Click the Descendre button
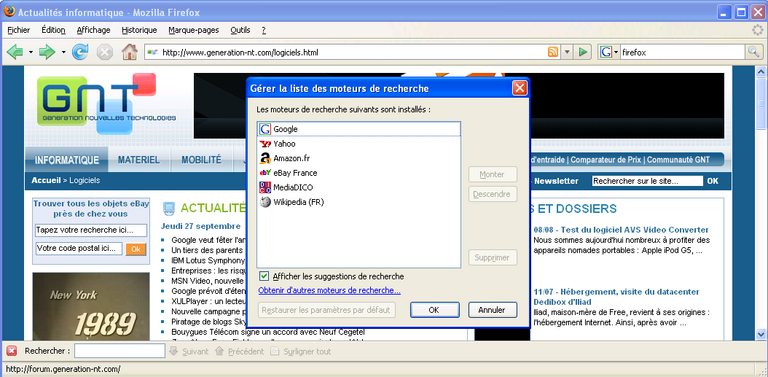This screenshot has width=768, height=377. (493, 194)
